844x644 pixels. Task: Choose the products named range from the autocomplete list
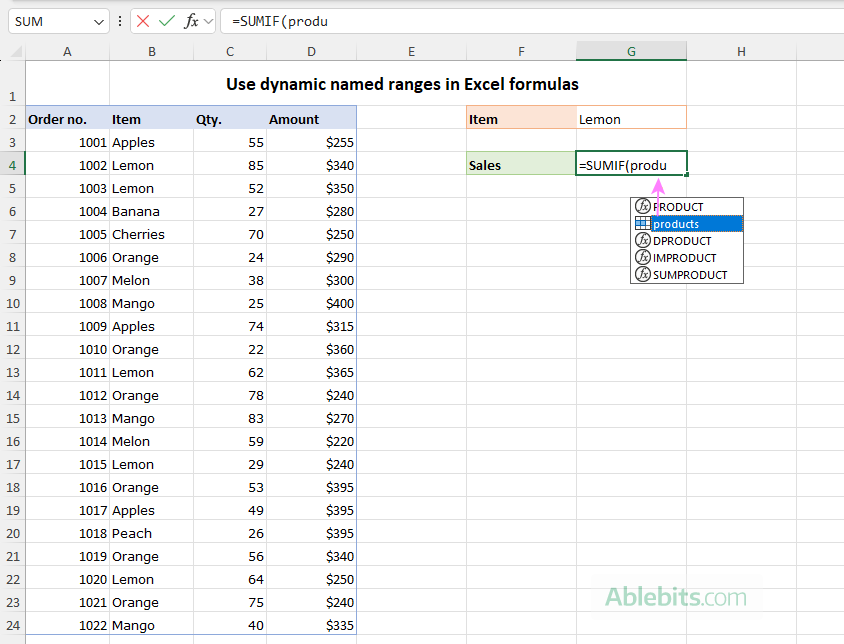click(x=677, y=223)
